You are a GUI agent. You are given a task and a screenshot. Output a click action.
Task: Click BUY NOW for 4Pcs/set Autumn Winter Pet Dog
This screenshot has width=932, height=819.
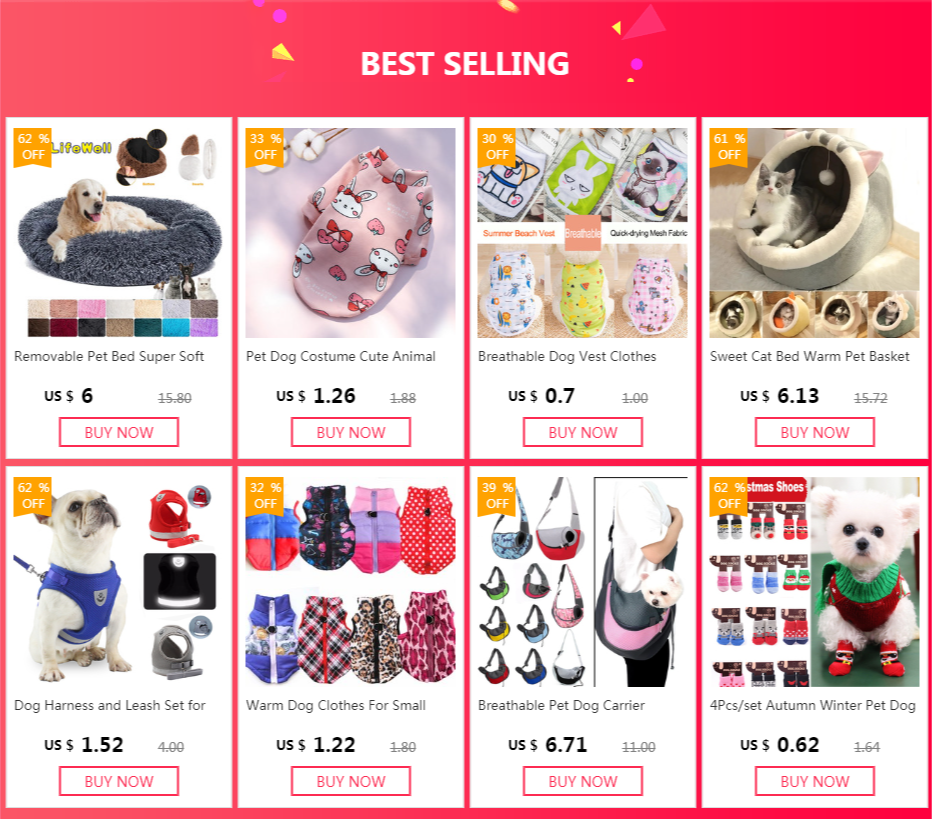[815, 781]
